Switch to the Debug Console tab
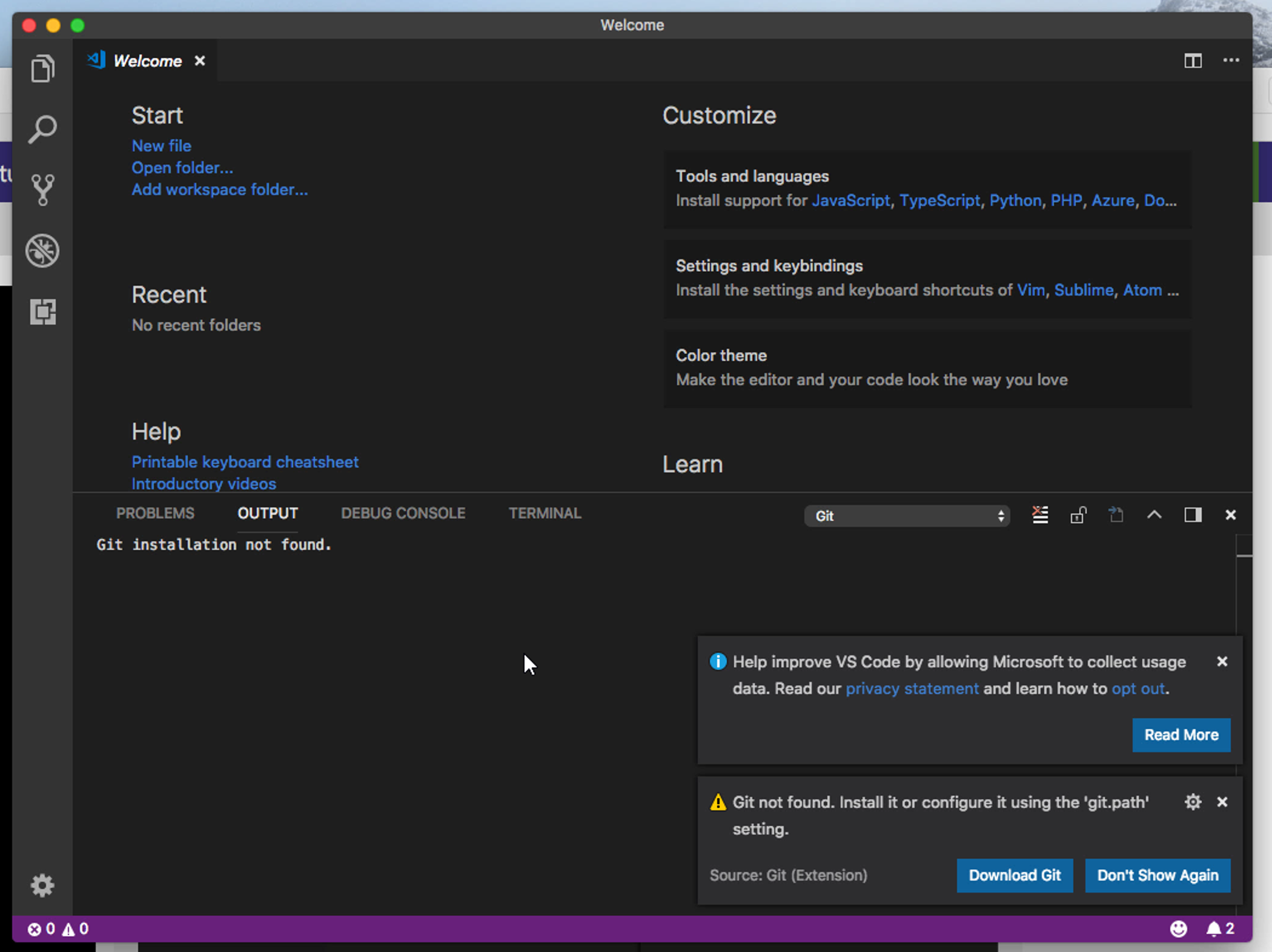1272x952 pixels. (x=403, y=513)
